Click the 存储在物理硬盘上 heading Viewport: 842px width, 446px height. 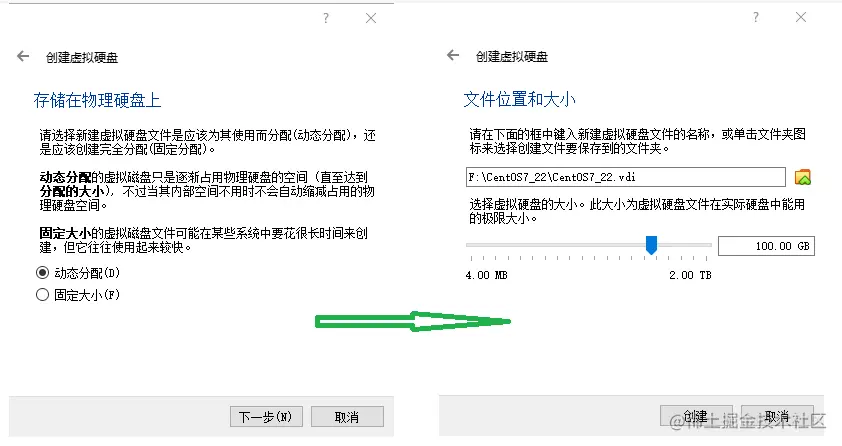97,100
